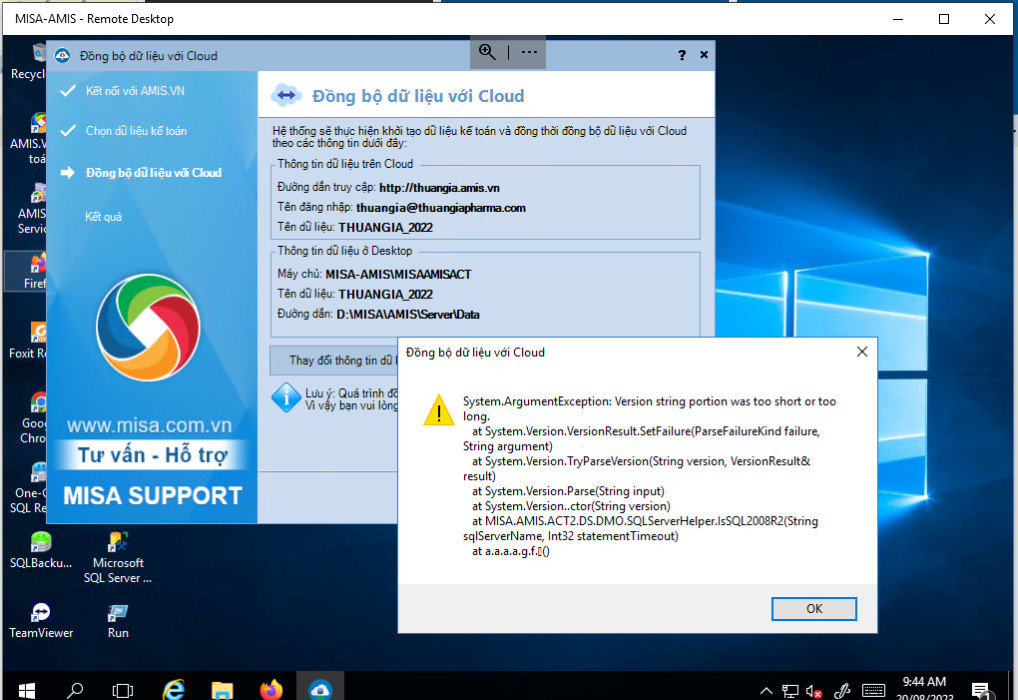Open Foxit Reader desktop shortcut
Viewport: 1018px width, 700px height.
click(x=29, y=341)
